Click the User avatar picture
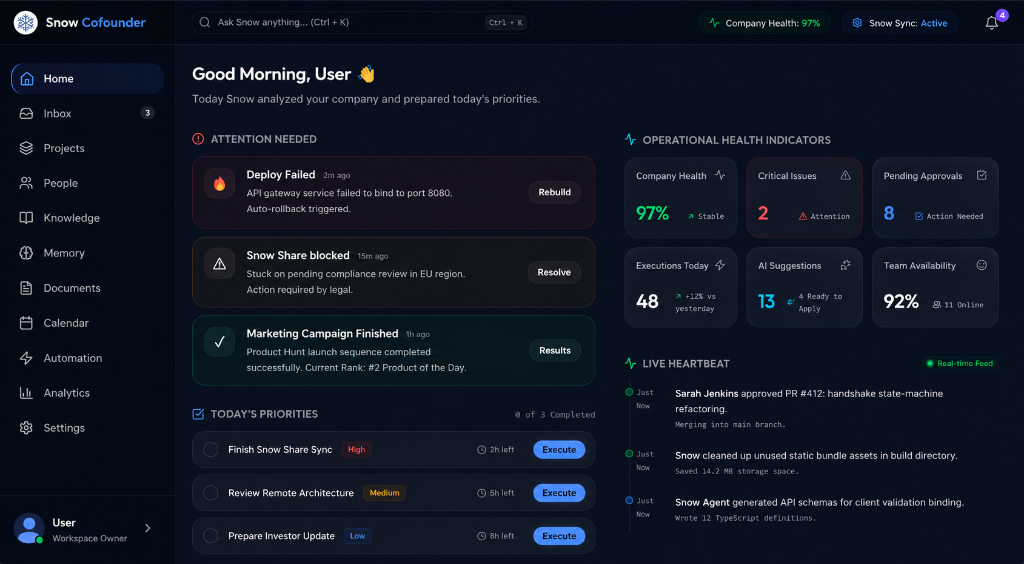The height and width of the screenshot is (564, 1024). pyautogui.click(x=29, y=529)
